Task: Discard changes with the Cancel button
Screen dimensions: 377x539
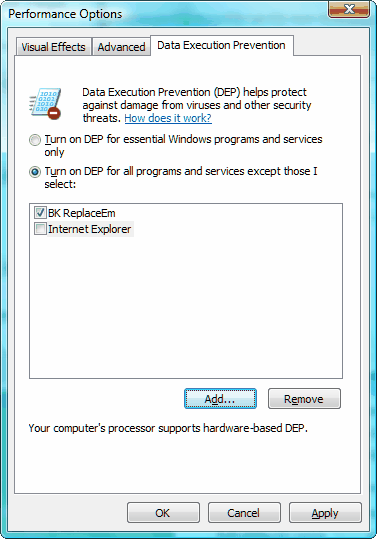Action: tap(244, 513)
